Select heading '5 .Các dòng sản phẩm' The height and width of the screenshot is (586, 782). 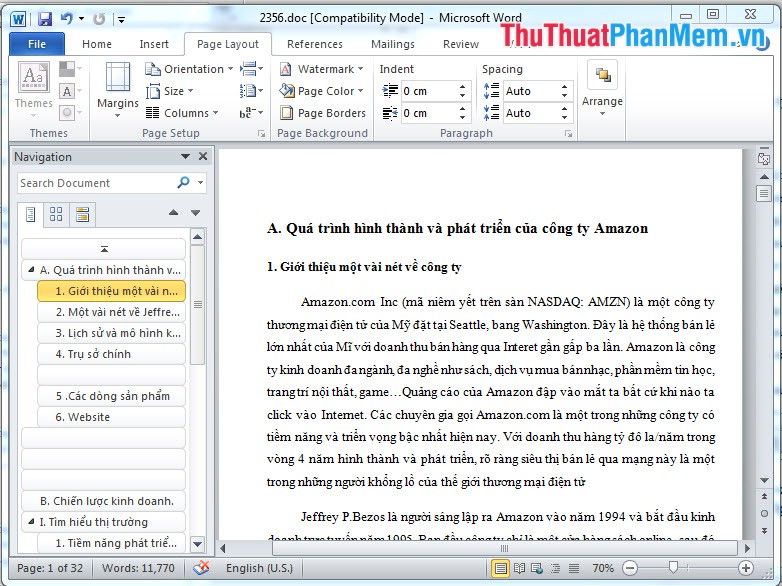click(x=111, y=396)
